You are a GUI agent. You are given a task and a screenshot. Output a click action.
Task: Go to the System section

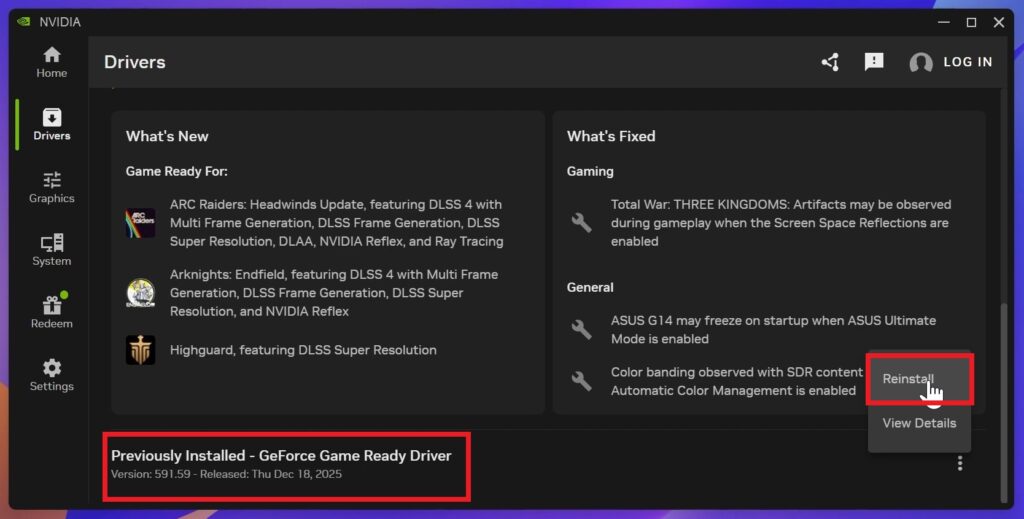click(x=51, y=250)
